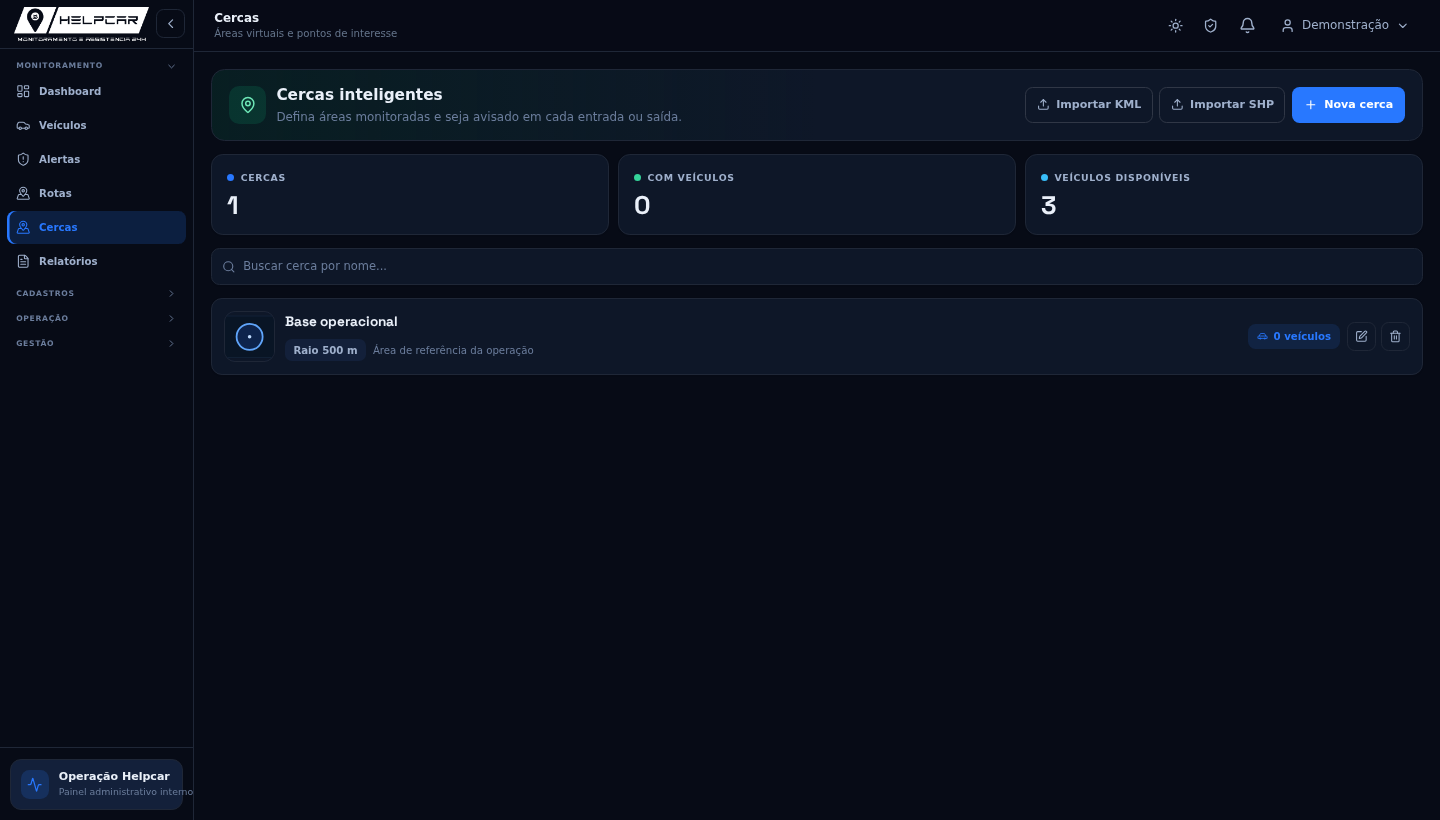
Task: Click the Importar KML button
Action: 1089,105
